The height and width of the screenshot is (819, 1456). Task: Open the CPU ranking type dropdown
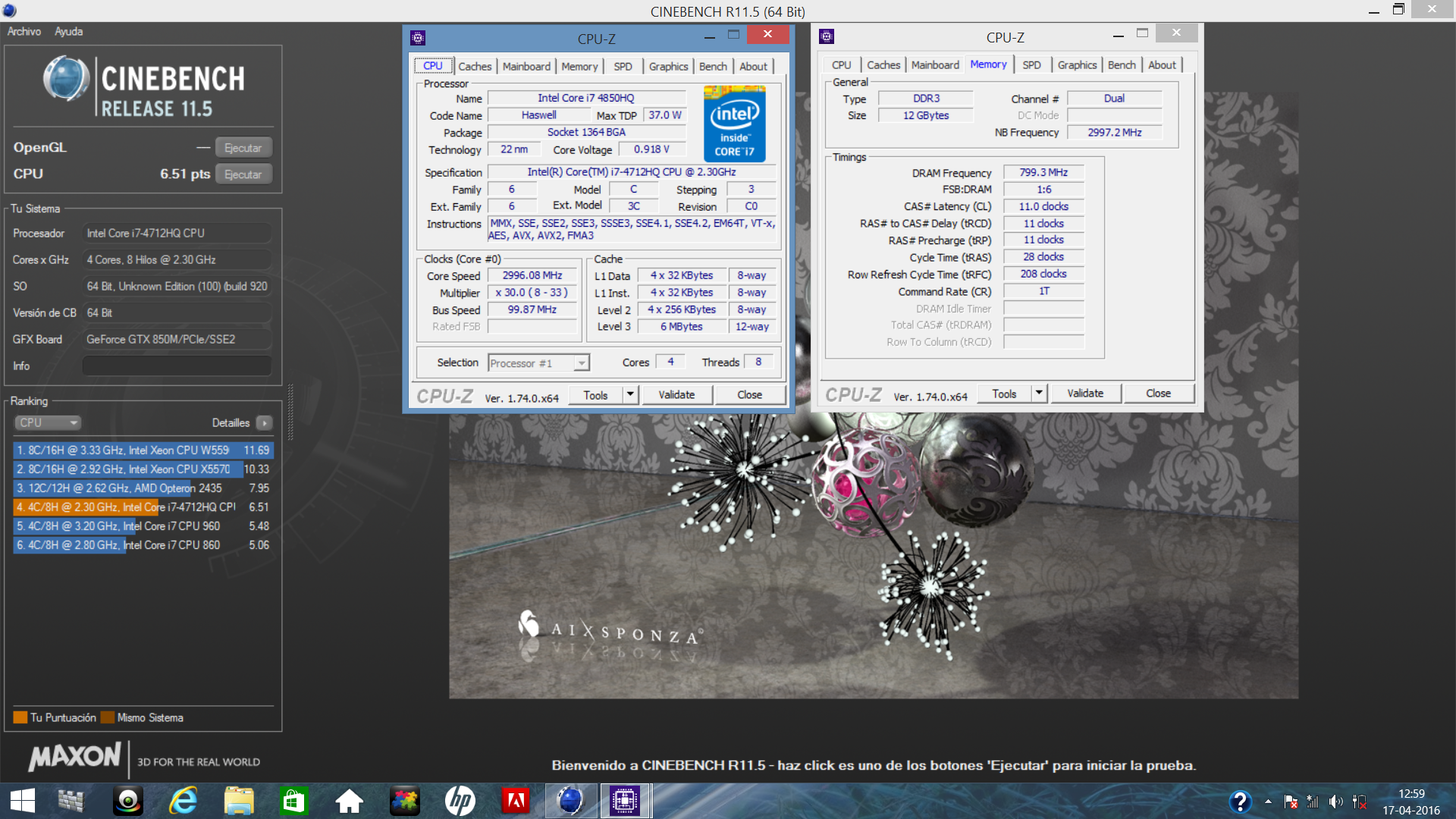pyautogui.click(x=48, y=423)
